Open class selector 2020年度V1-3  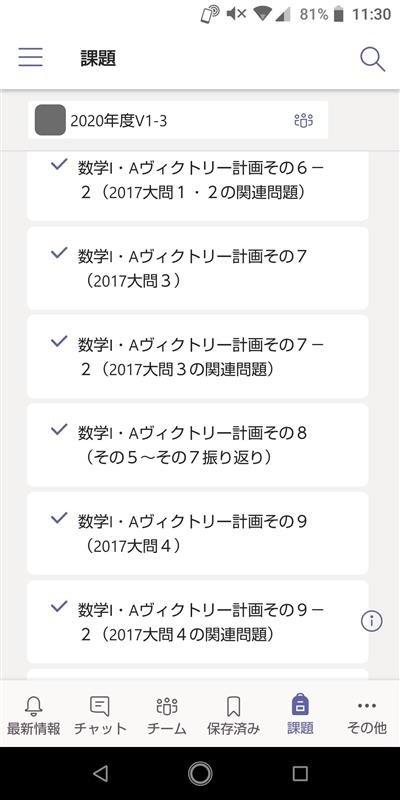pyautogui.click(x=178, y=120)
